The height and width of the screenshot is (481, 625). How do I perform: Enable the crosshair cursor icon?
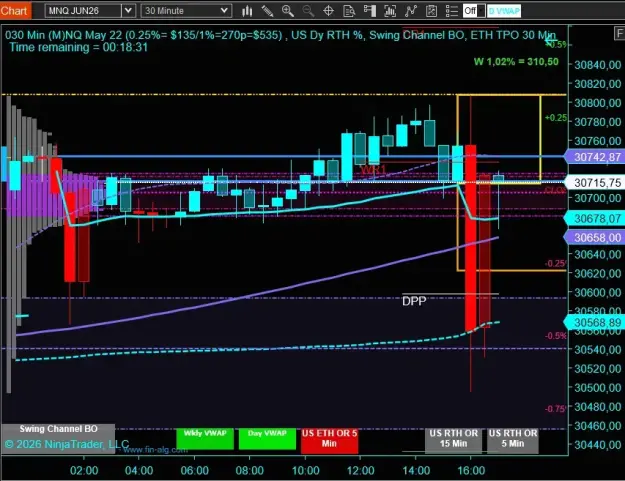tap(328, 11)
